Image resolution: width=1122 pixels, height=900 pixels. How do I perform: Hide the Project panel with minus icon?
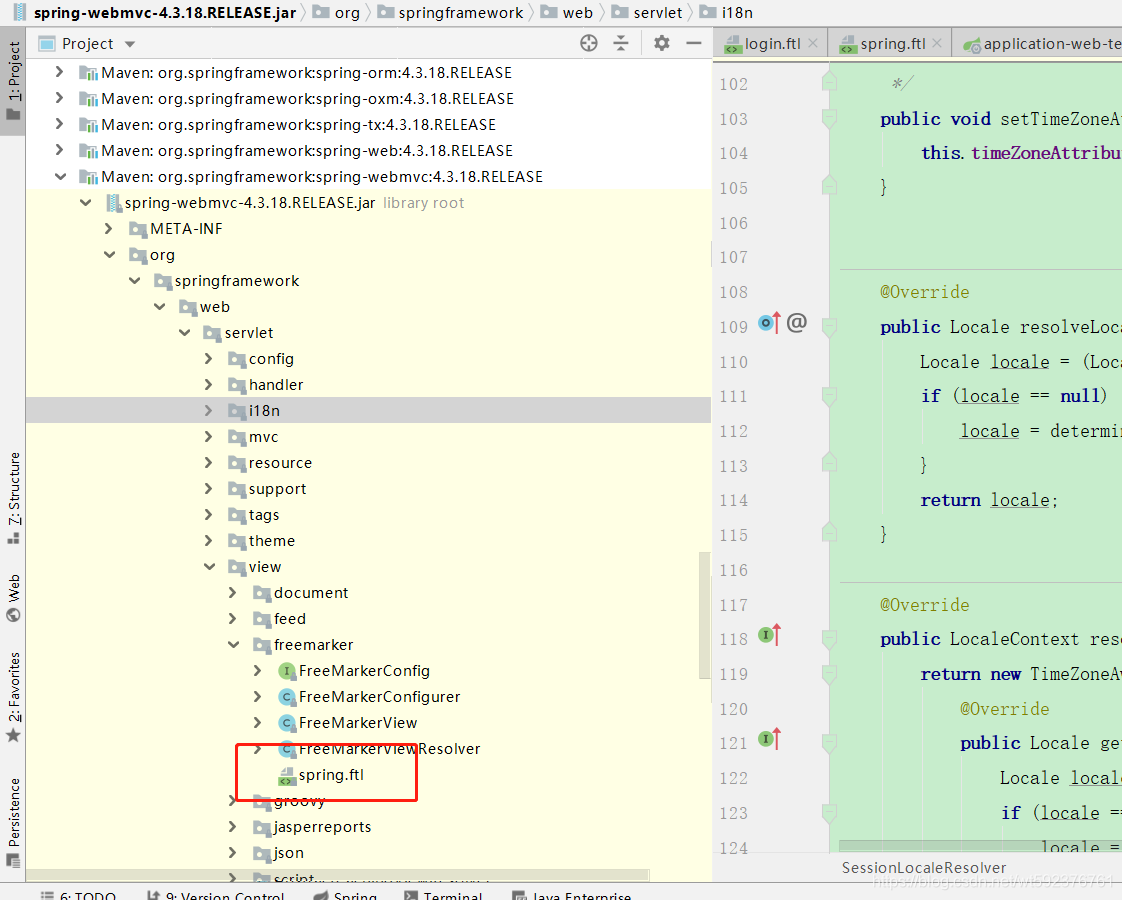(693, 44)
